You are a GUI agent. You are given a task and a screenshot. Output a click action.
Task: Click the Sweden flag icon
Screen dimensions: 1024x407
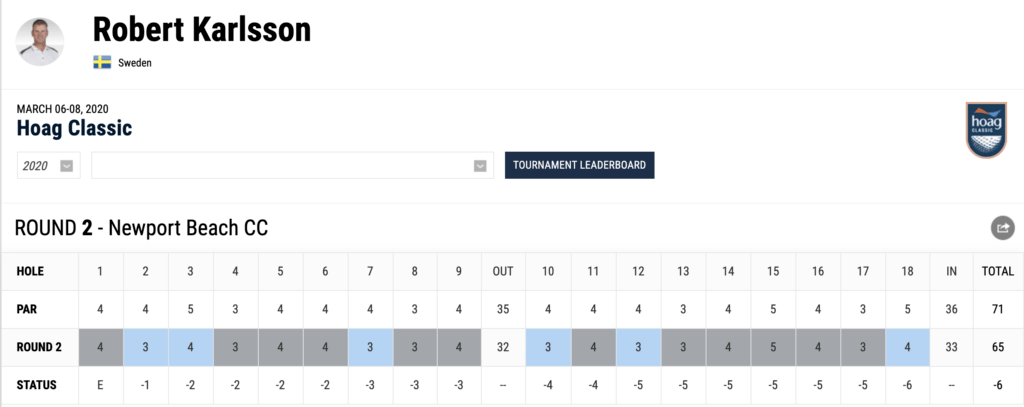(102, 62)
